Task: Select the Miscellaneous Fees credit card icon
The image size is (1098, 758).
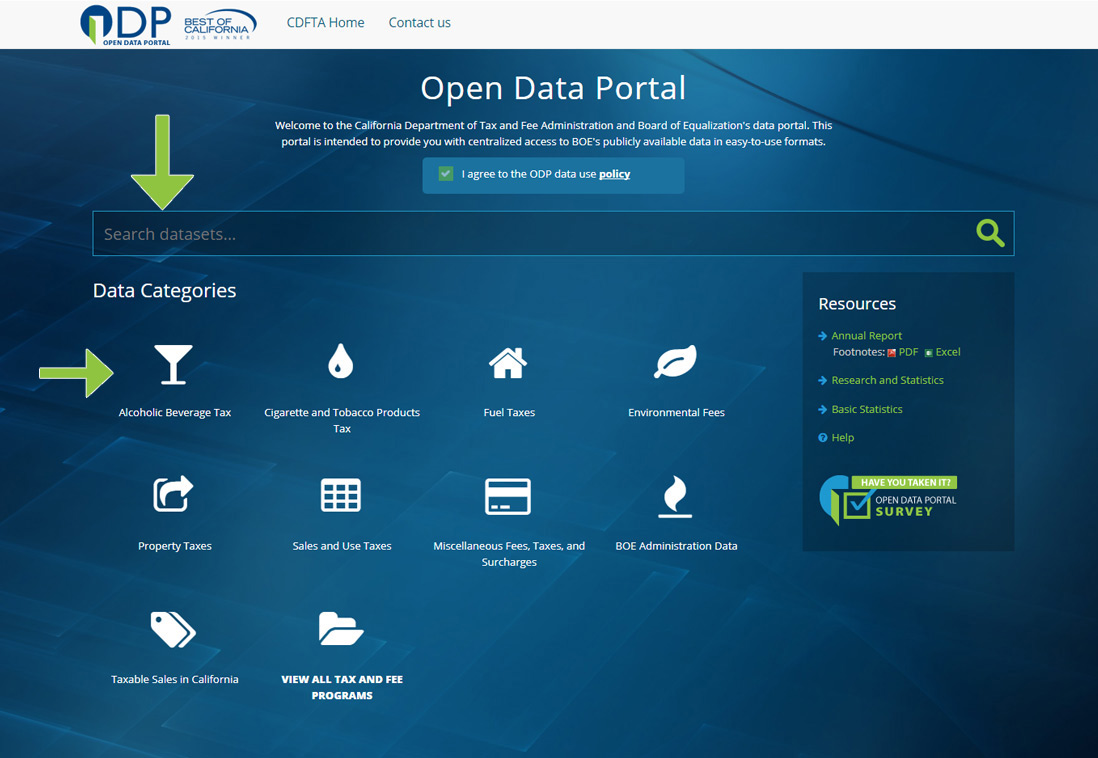Action: pos(508,496)
